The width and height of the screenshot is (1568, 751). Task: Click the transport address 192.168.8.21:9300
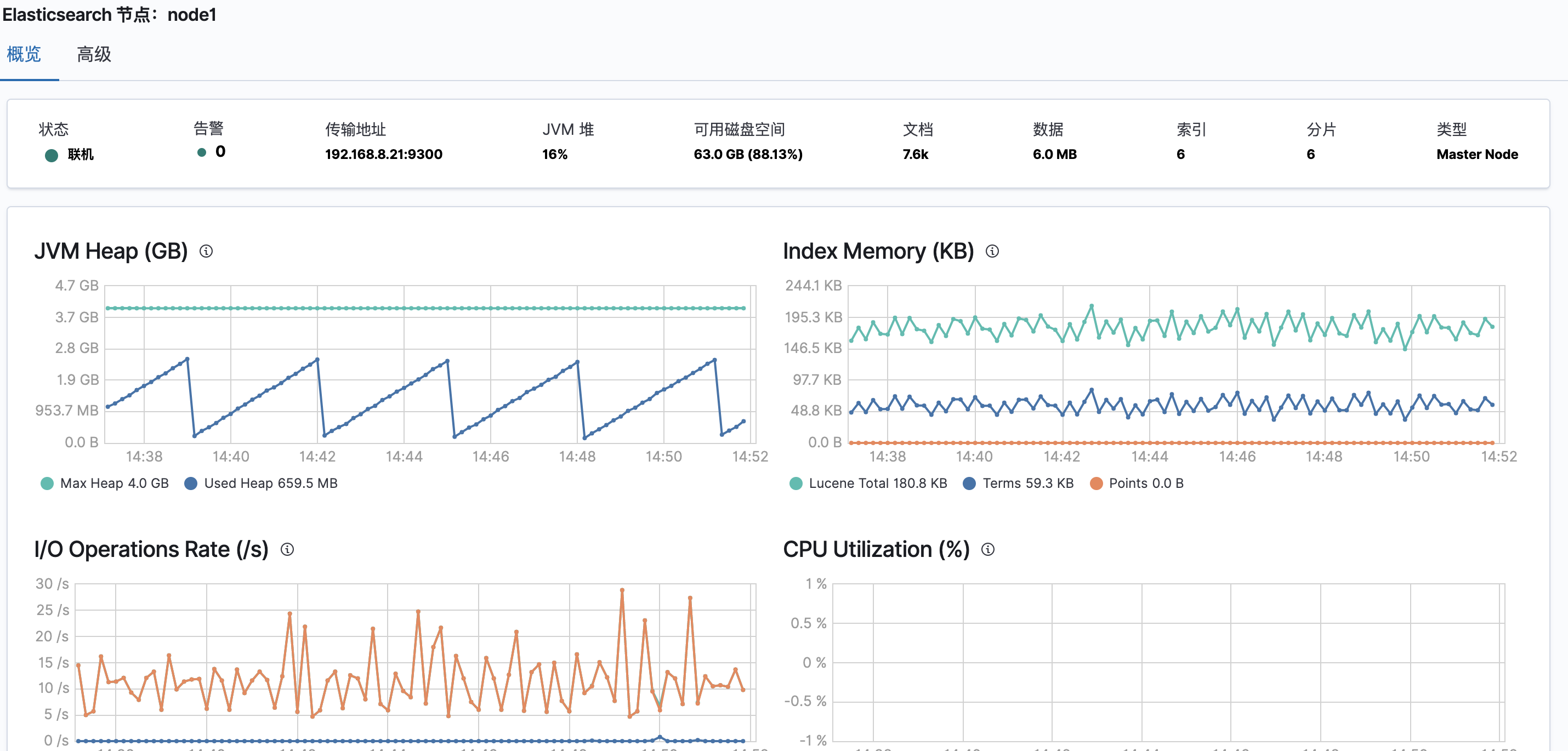(x=383, y=155)
